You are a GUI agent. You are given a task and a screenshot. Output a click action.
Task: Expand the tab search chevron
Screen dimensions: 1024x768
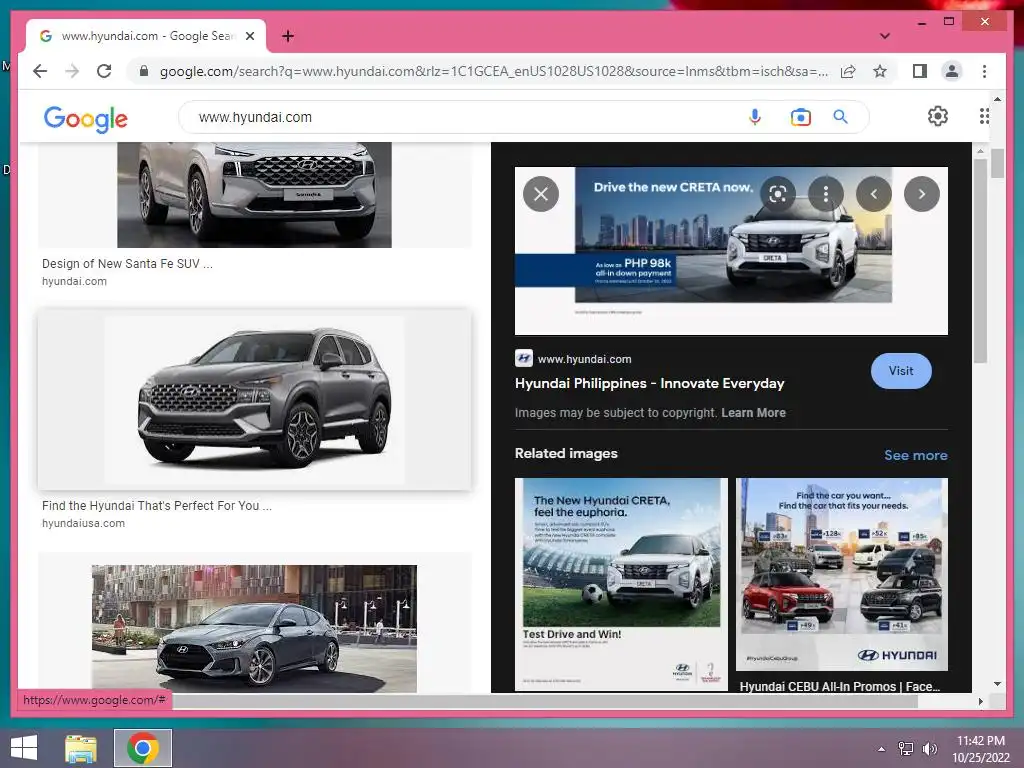tap(884, 36)
